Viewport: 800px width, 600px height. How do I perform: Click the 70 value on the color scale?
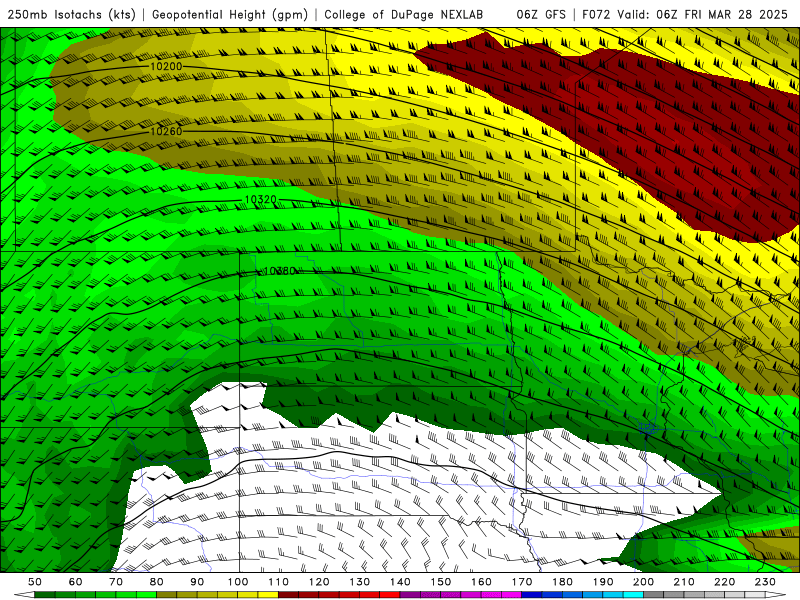(x=116, y=582)
